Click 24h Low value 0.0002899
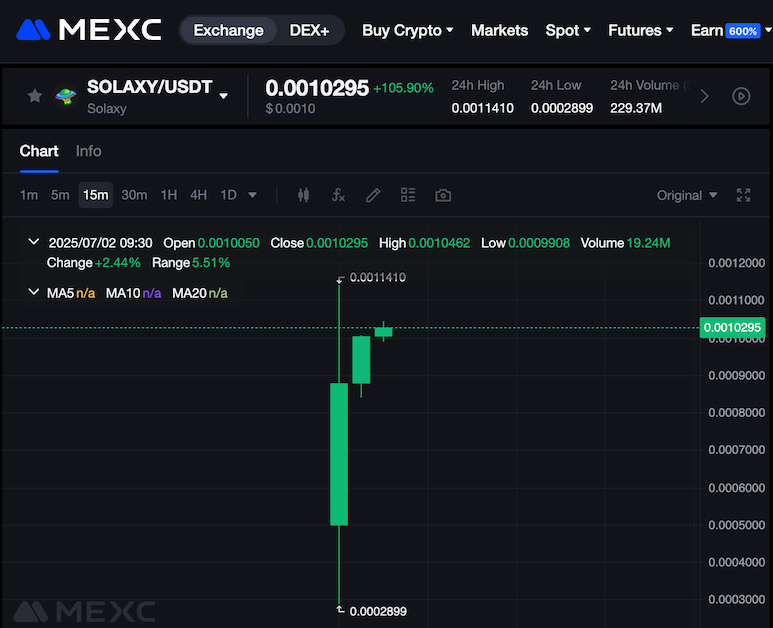 click(562, 108)
